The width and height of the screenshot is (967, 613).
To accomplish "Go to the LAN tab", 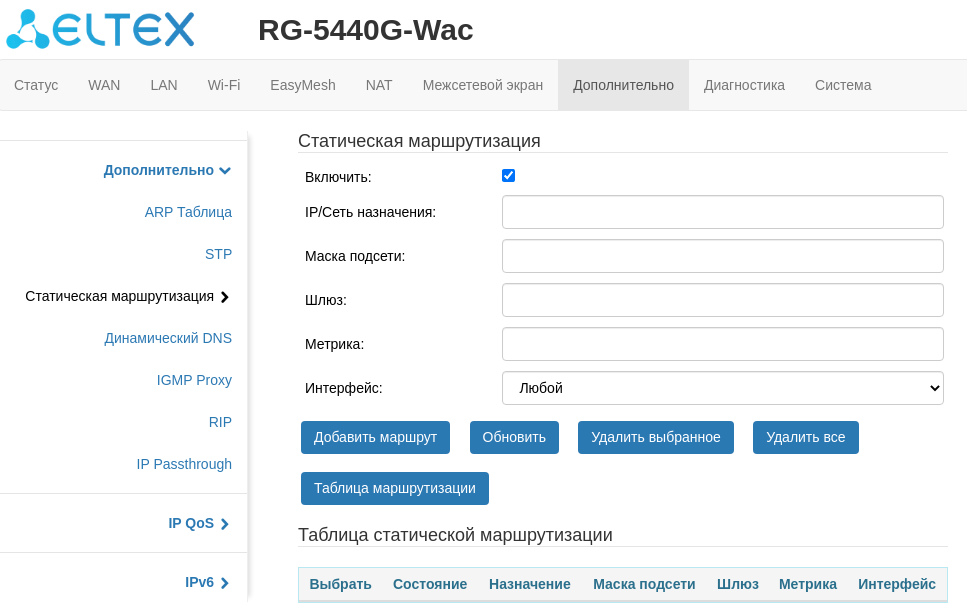I will (164, 85).
